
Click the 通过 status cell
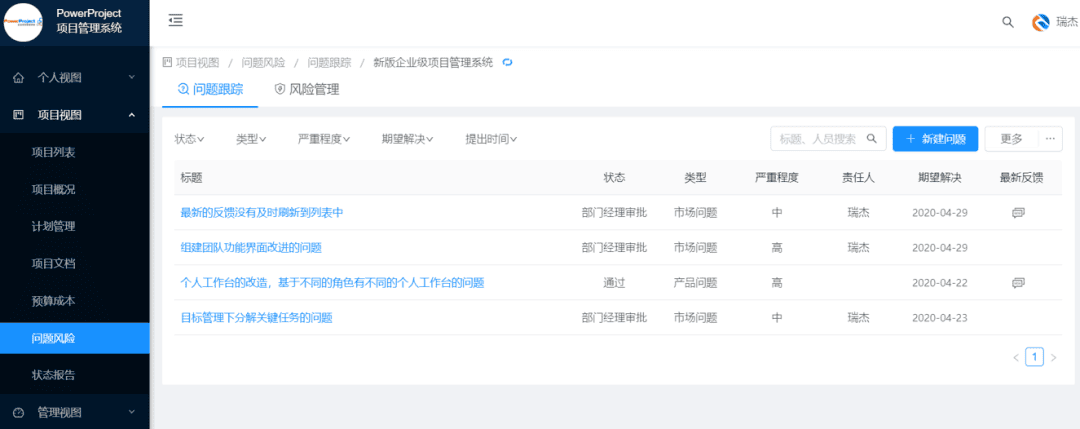click(614, 283)
